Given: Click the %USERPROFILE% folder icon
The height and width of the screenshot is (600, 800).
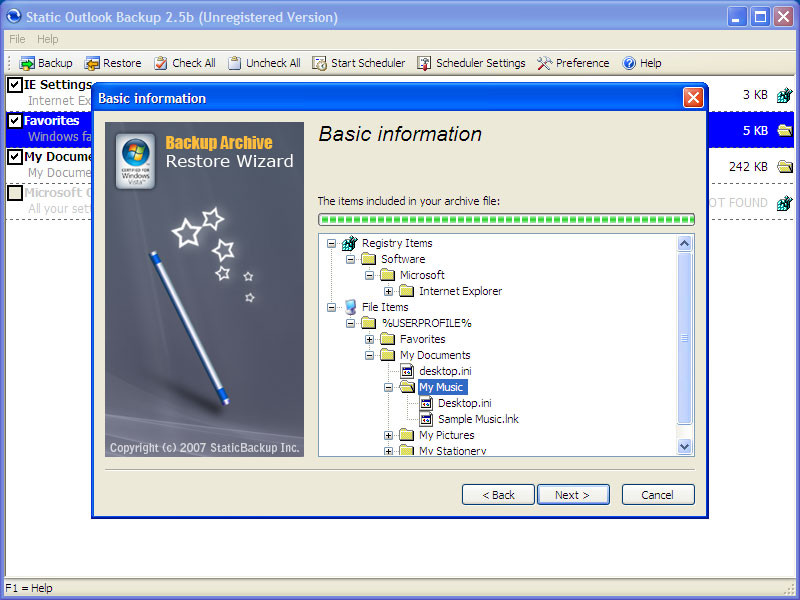Looking at the screenshot, I should click(368, 323).
